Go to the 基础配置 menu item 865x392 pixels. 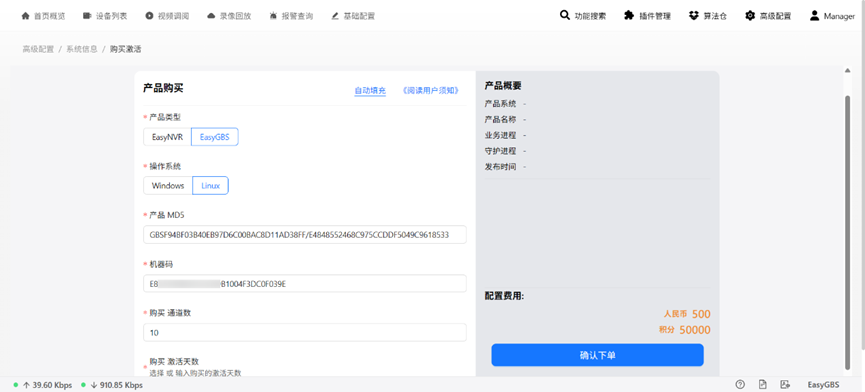(x=353, y=16)
